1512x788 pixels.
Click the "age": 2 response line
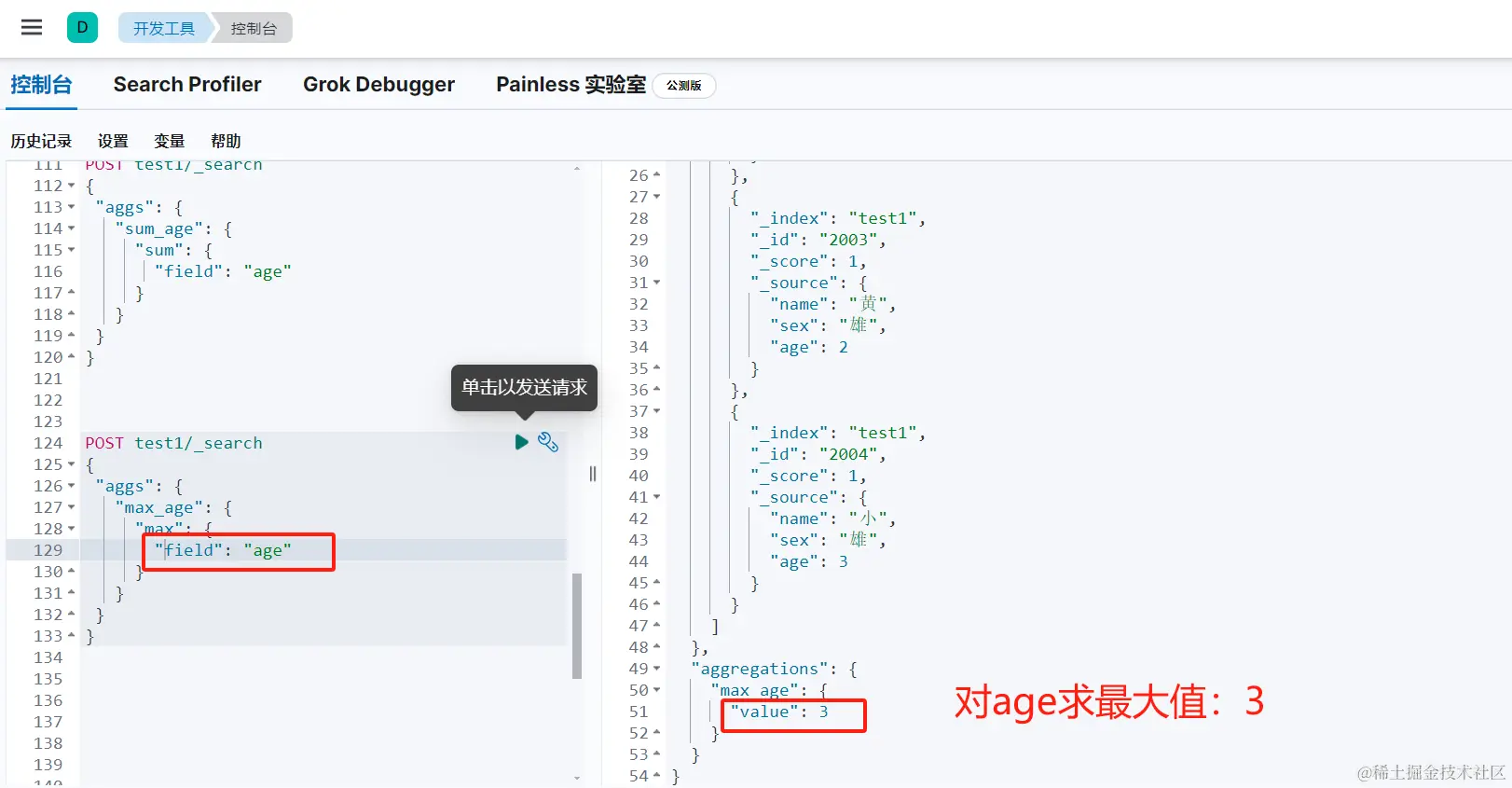(808, 347)
